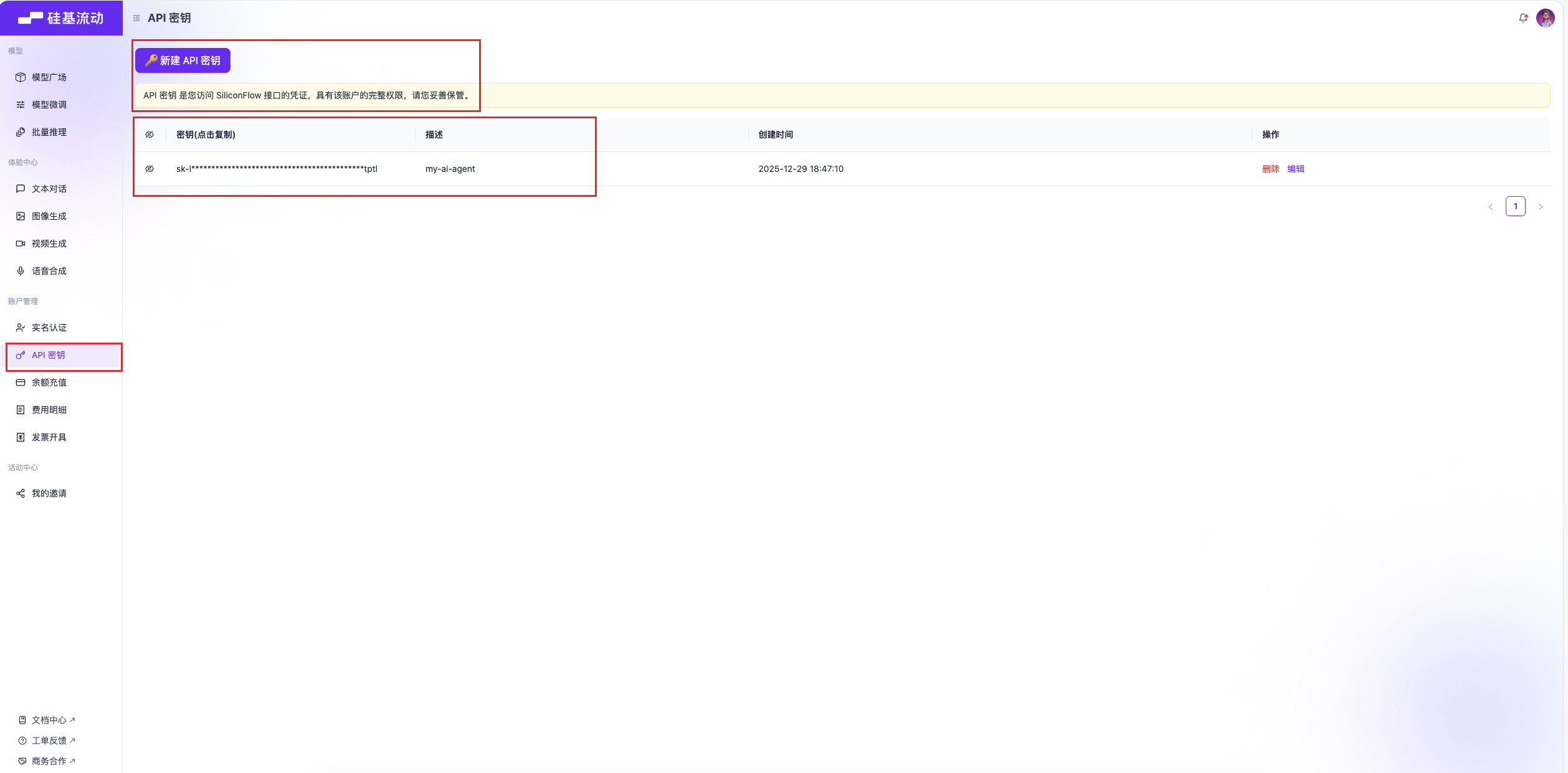Switch to 余额充值 menu item

(x=49, y=382)
